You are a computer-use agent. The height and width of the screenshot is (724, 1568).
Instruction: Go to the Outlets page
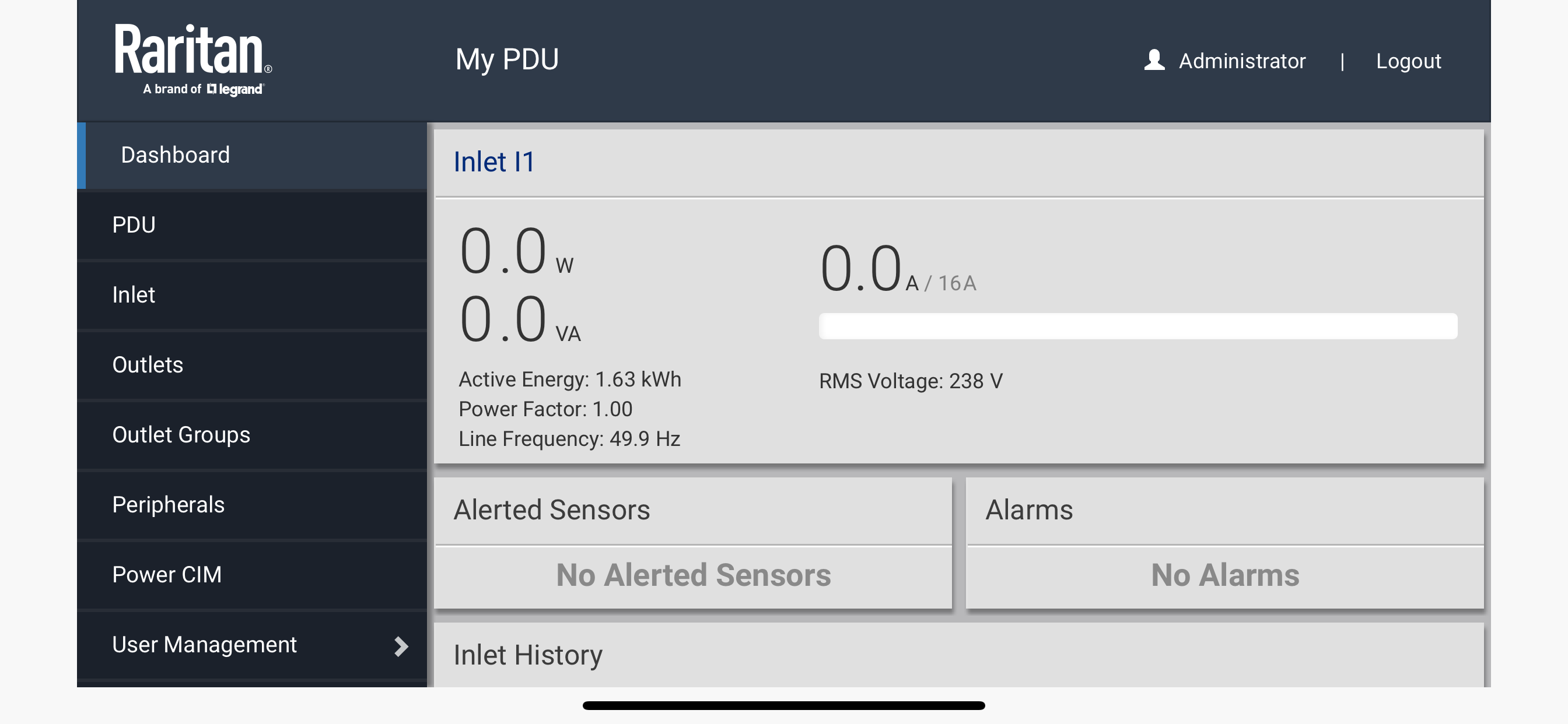[x=252, y=365]
